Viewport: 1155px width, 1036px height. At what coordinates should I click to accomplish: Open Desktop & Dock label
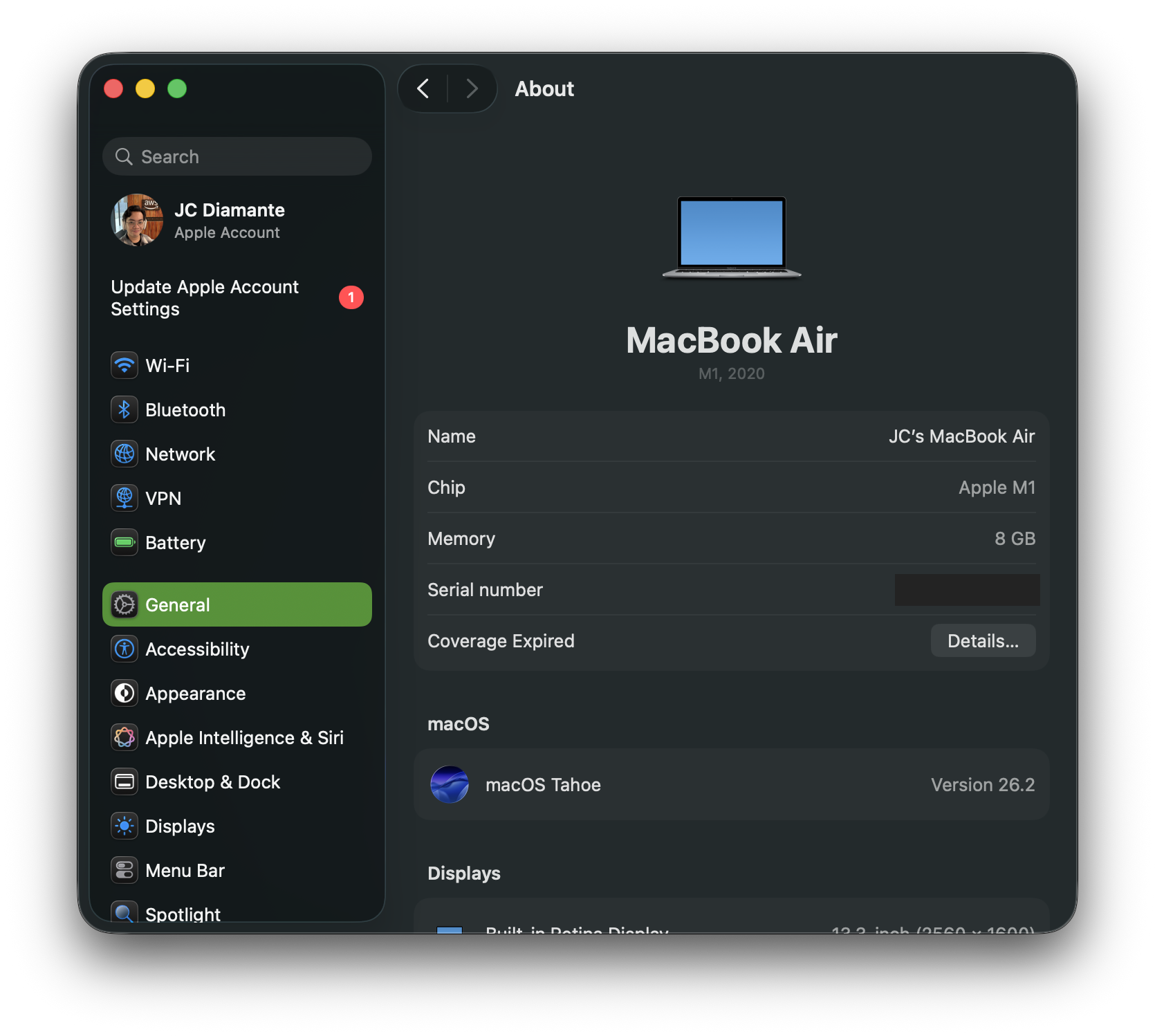[213, 781]
